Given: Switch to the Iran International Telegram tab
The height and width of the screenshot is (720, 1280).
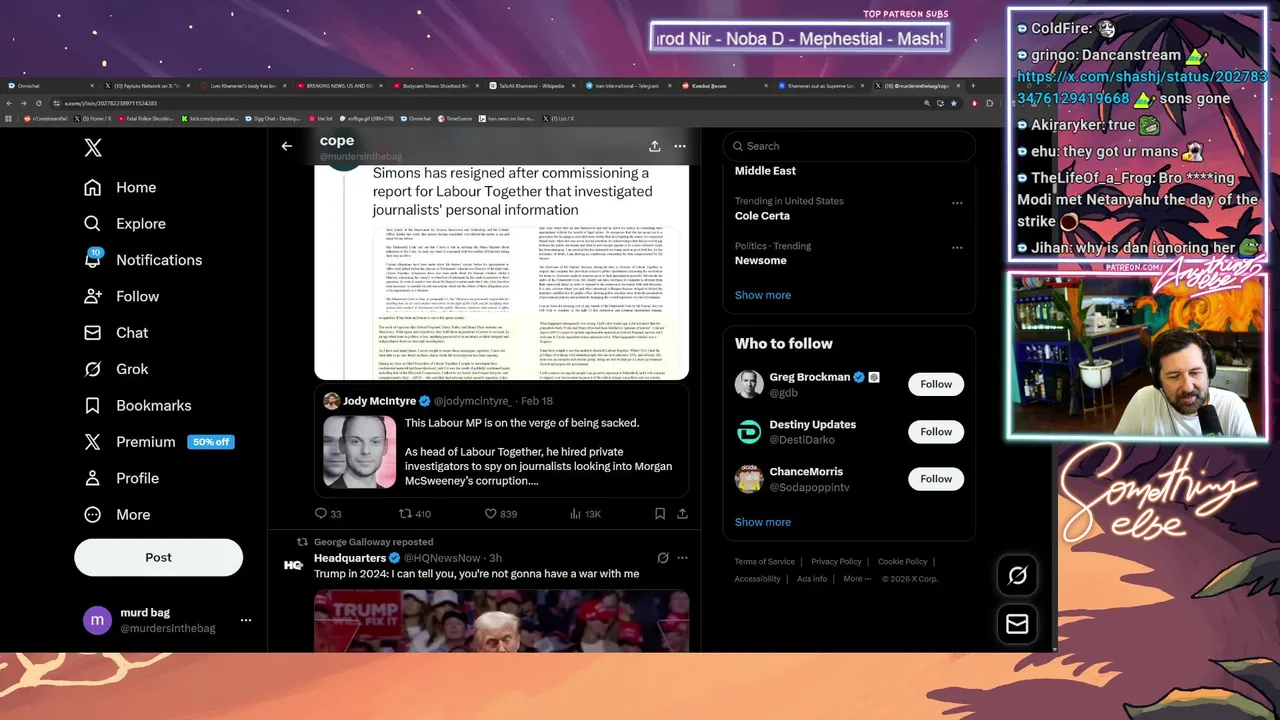Looking at the screenshot, I should (627, 86).
